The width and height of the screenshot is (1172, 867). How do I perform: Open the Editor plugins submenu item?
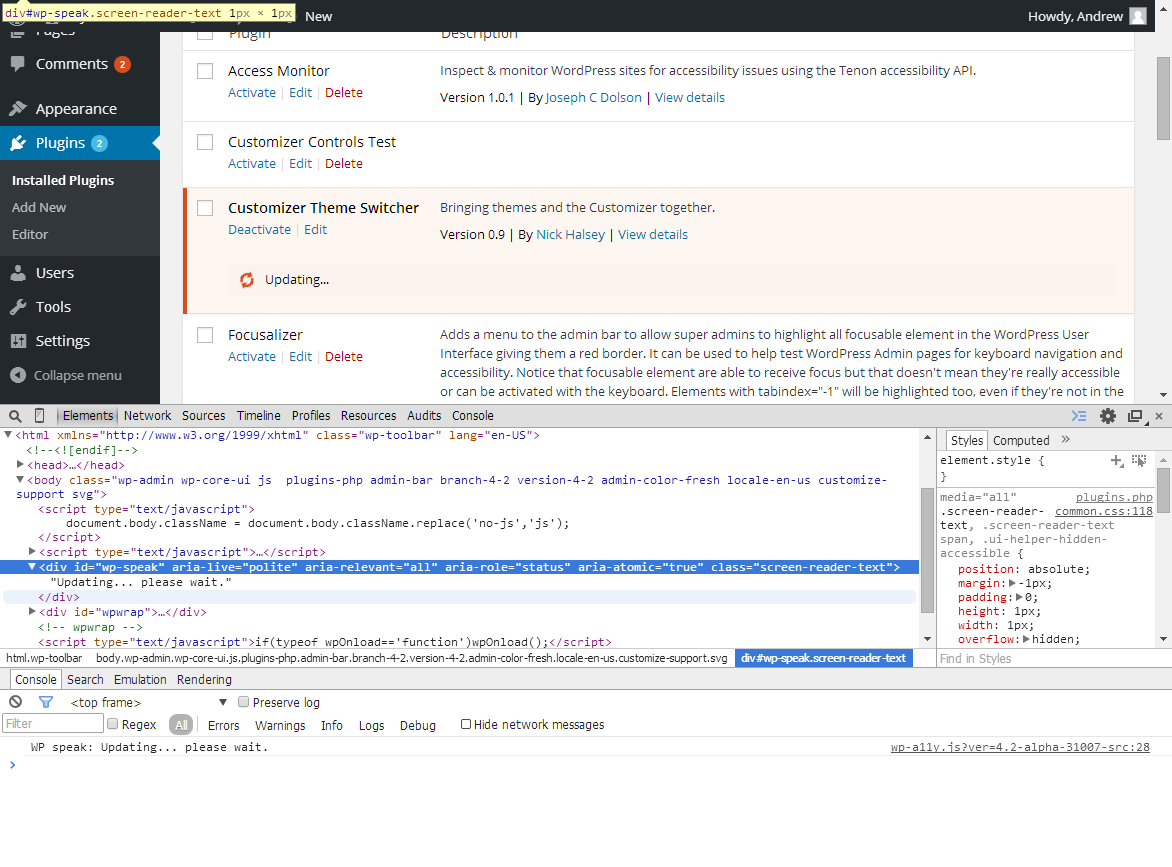coord(30,235)
